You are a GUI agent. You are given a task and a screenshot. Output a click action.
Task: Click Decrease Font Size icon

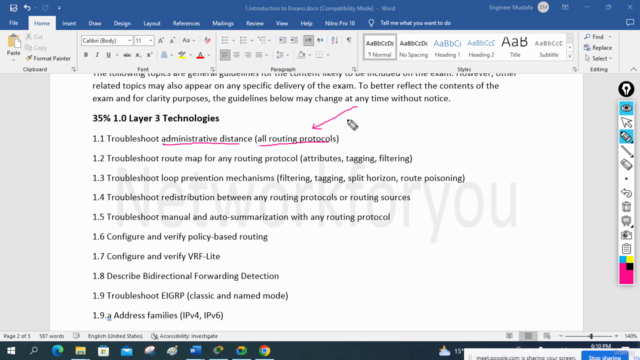(x=172, y=40)
